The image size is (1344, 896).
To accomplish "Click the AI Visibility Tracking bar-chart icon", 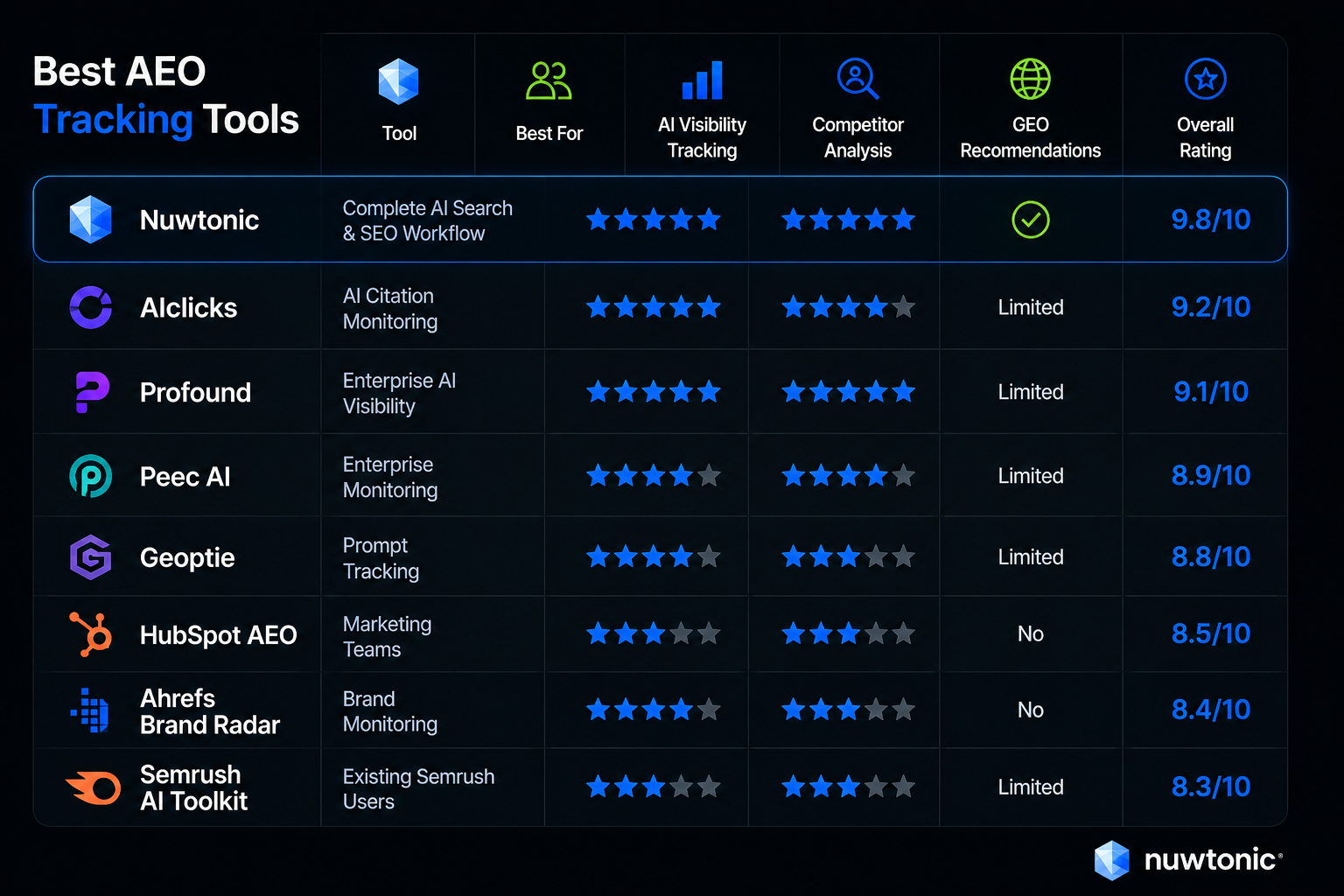I will (702, 80).
